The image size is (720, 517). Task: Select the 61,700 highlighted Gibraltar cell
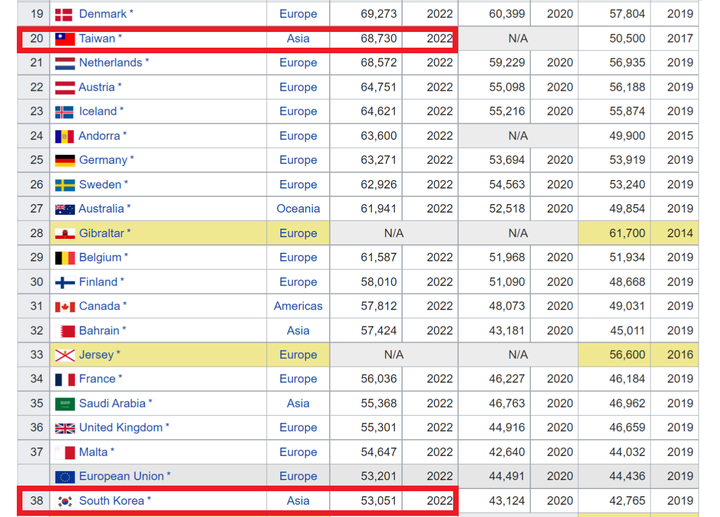click(x=614, y=233)
